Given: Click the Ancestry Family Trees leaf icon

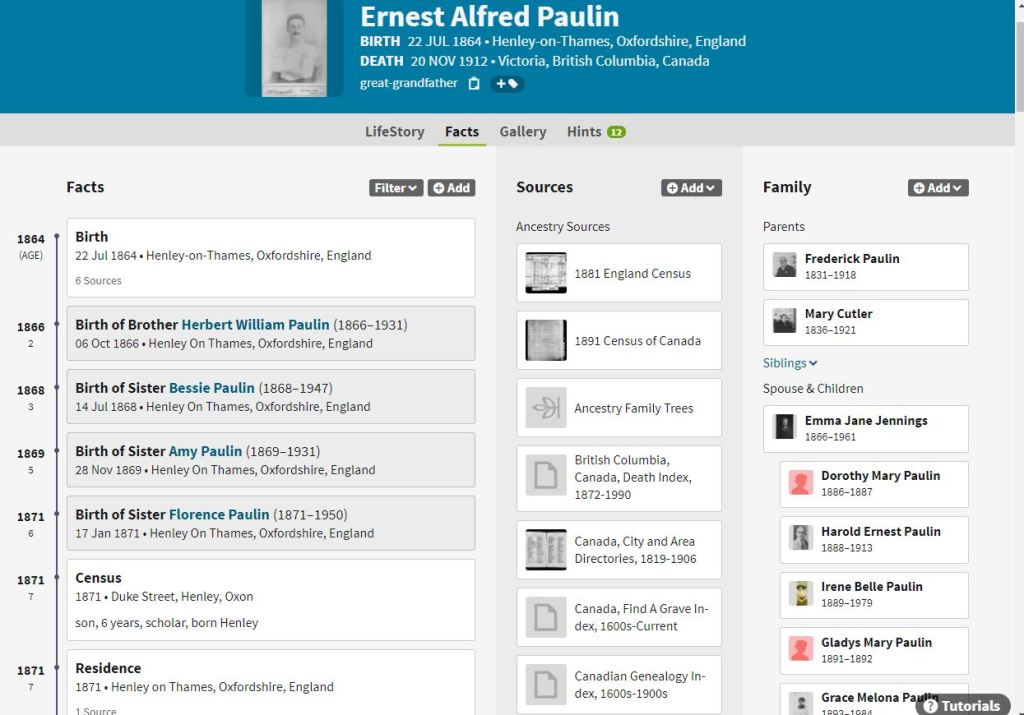Looking at the screenshot, I should pyautogui.click(x=546, y=408).
